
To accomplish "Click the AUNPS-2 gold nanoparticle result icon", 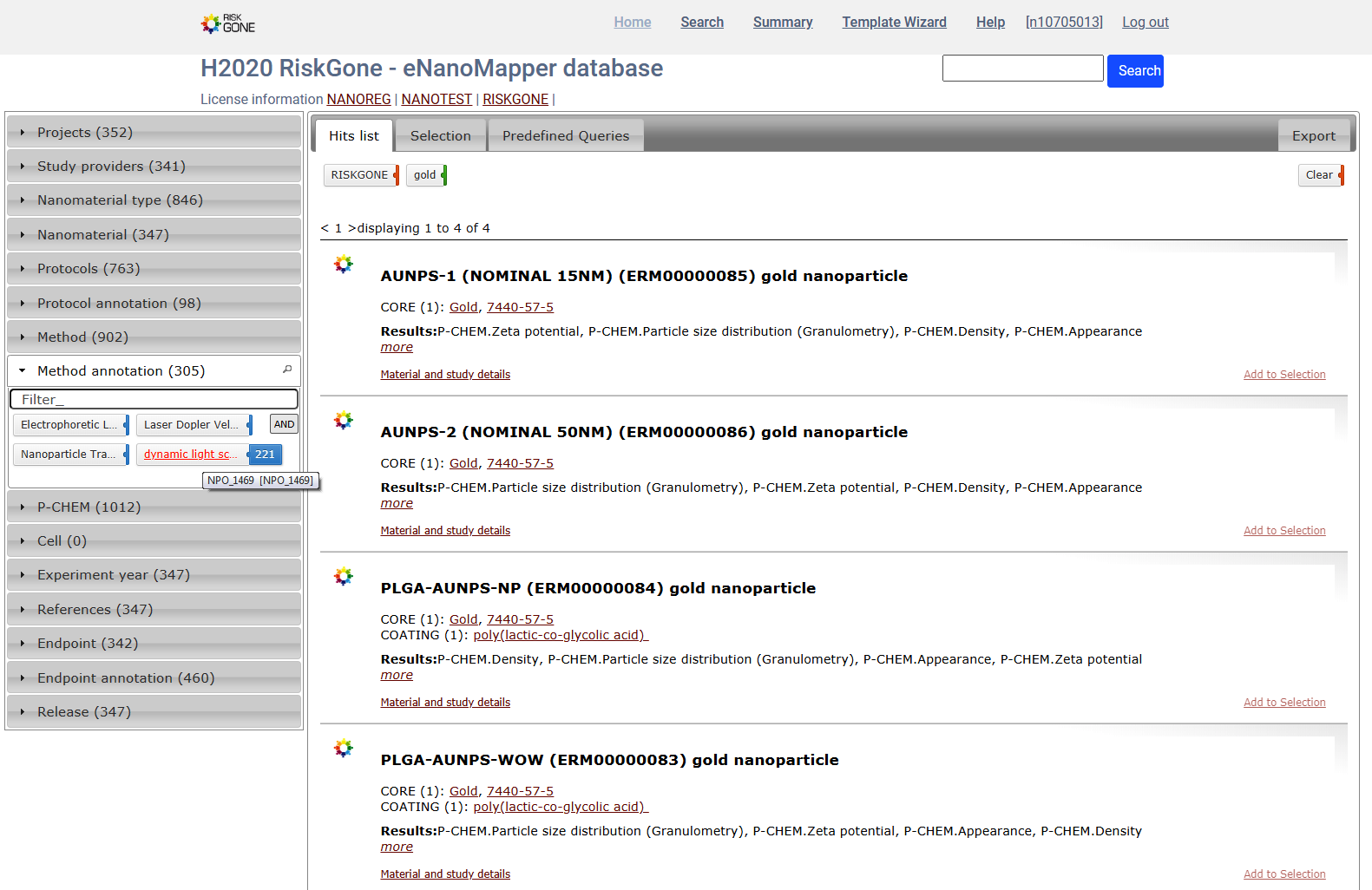I will click(344, 421).
